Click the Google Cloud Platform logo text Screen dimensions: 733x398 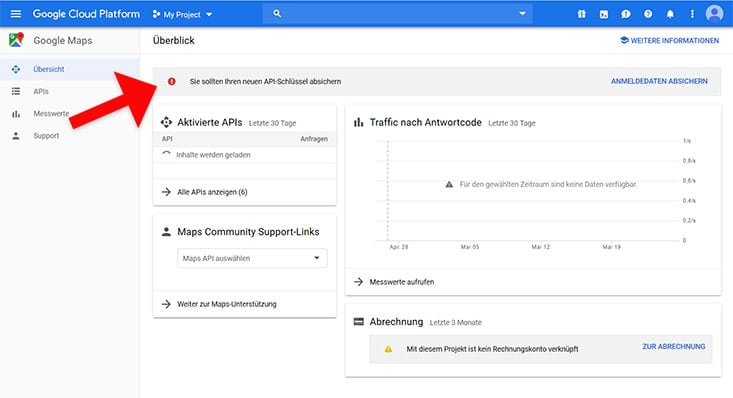click(x=86, y=14)
